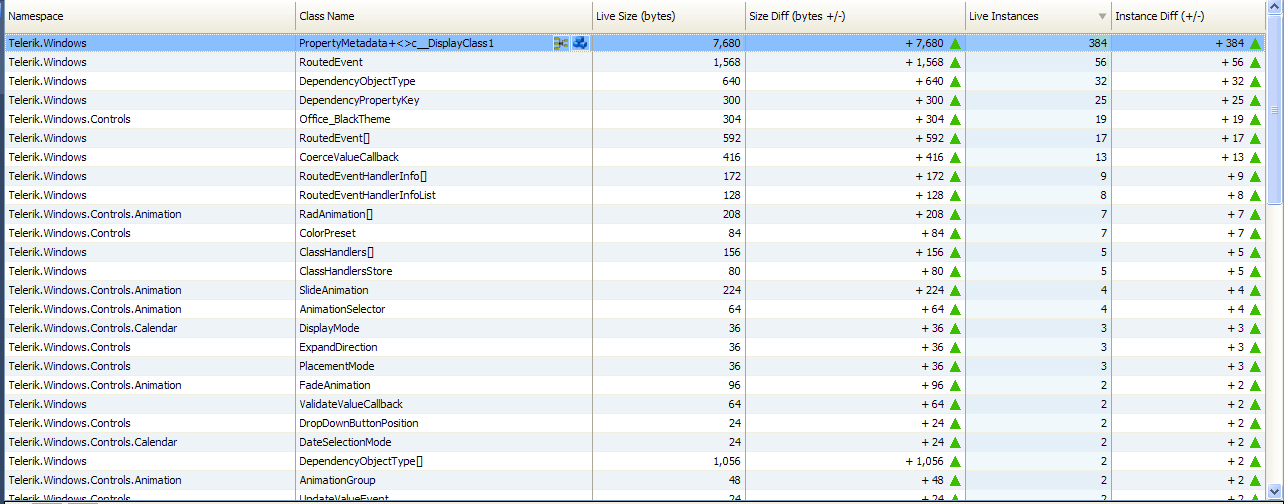Click green arrow beside + 56 instance diff
The image size is (1284, 504).
(1255, 63)
